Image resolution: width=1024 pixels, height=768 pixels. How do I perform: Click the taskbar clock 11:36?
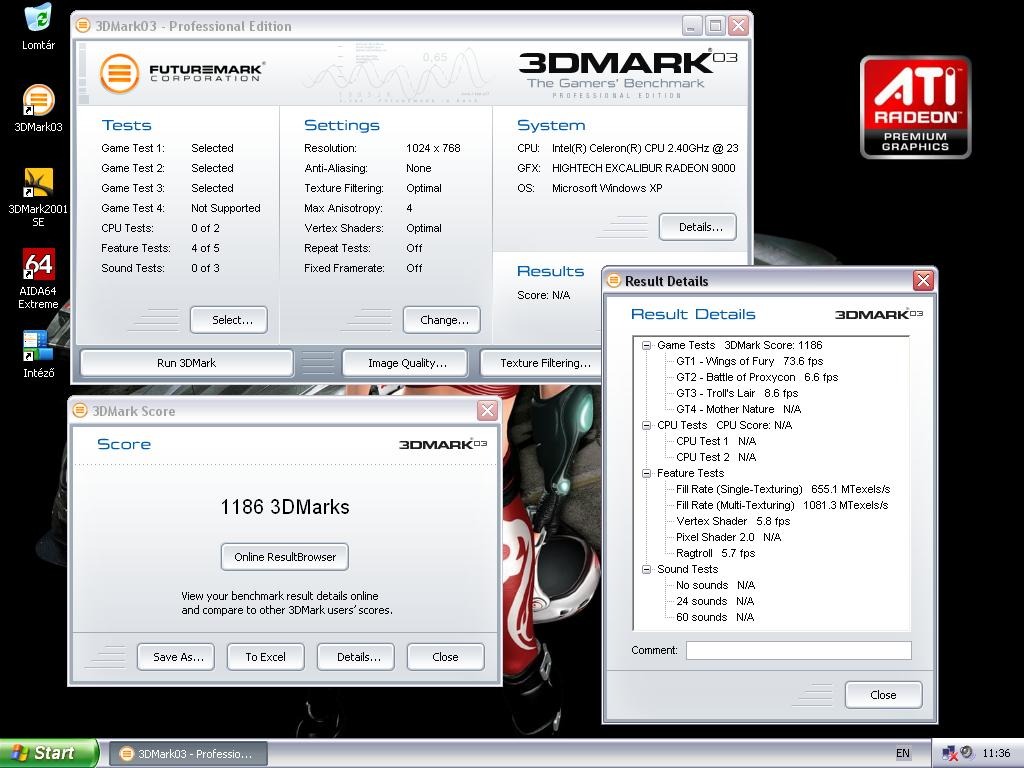pyautogui.click(x=996, y=753)
